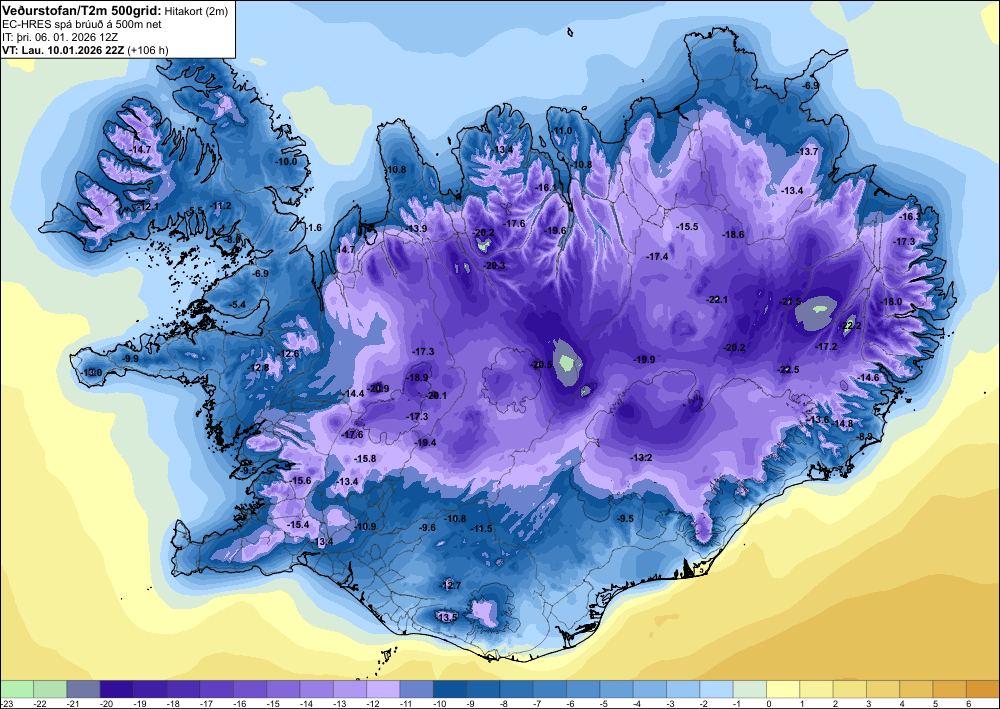Click the -20.3 temperature label
Viewport: 1000px width, 709px height.
(494, 265)
